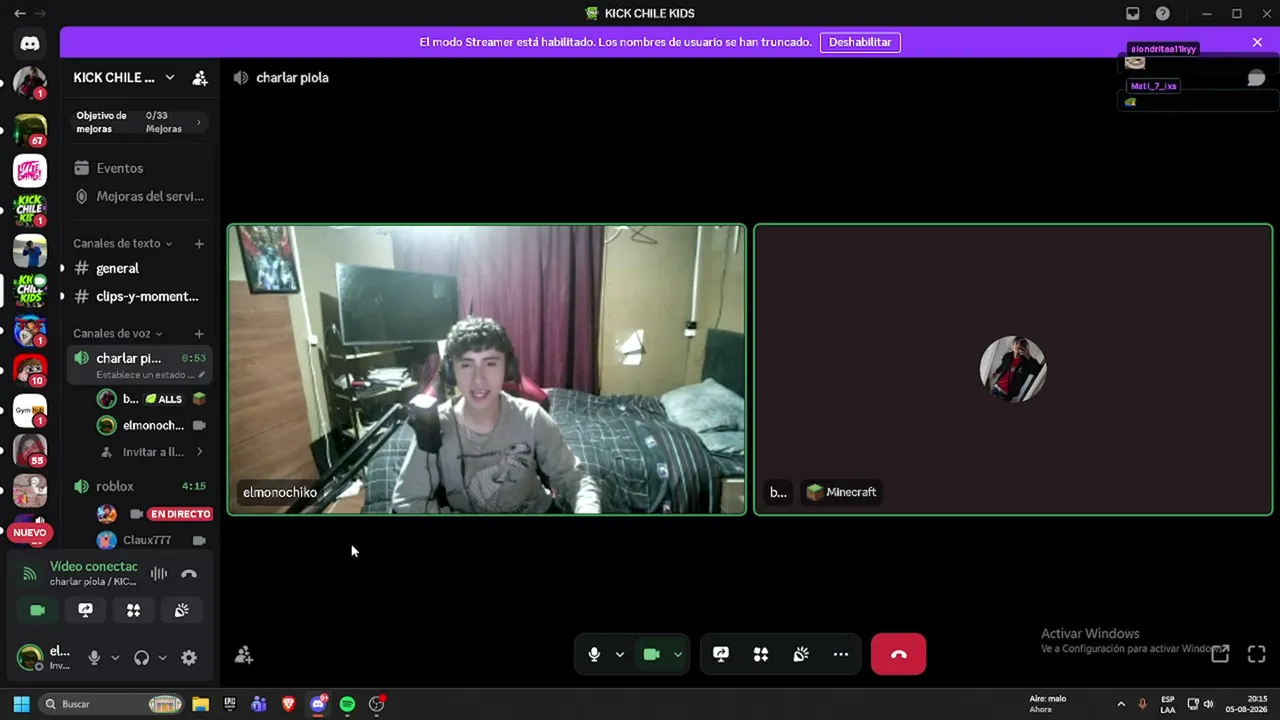Invite friends using bottom-left call icon
Screen dimensions: 1280x720
coord(243,655)
